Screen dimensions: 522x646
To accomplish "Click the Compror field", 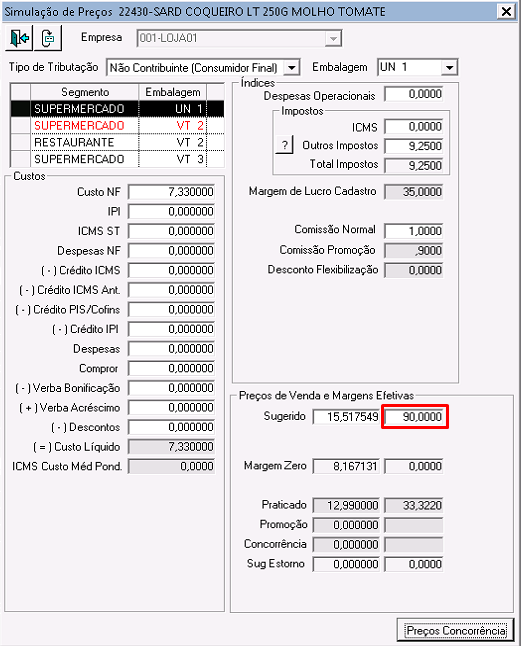I will click(171, 369).
